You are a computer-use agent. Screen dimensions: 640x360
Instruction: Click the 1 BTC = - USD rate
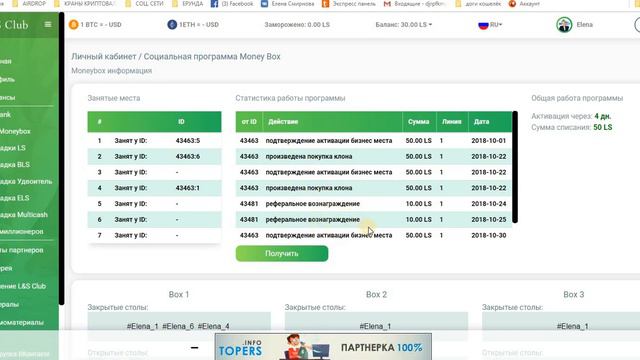(101, 24)
